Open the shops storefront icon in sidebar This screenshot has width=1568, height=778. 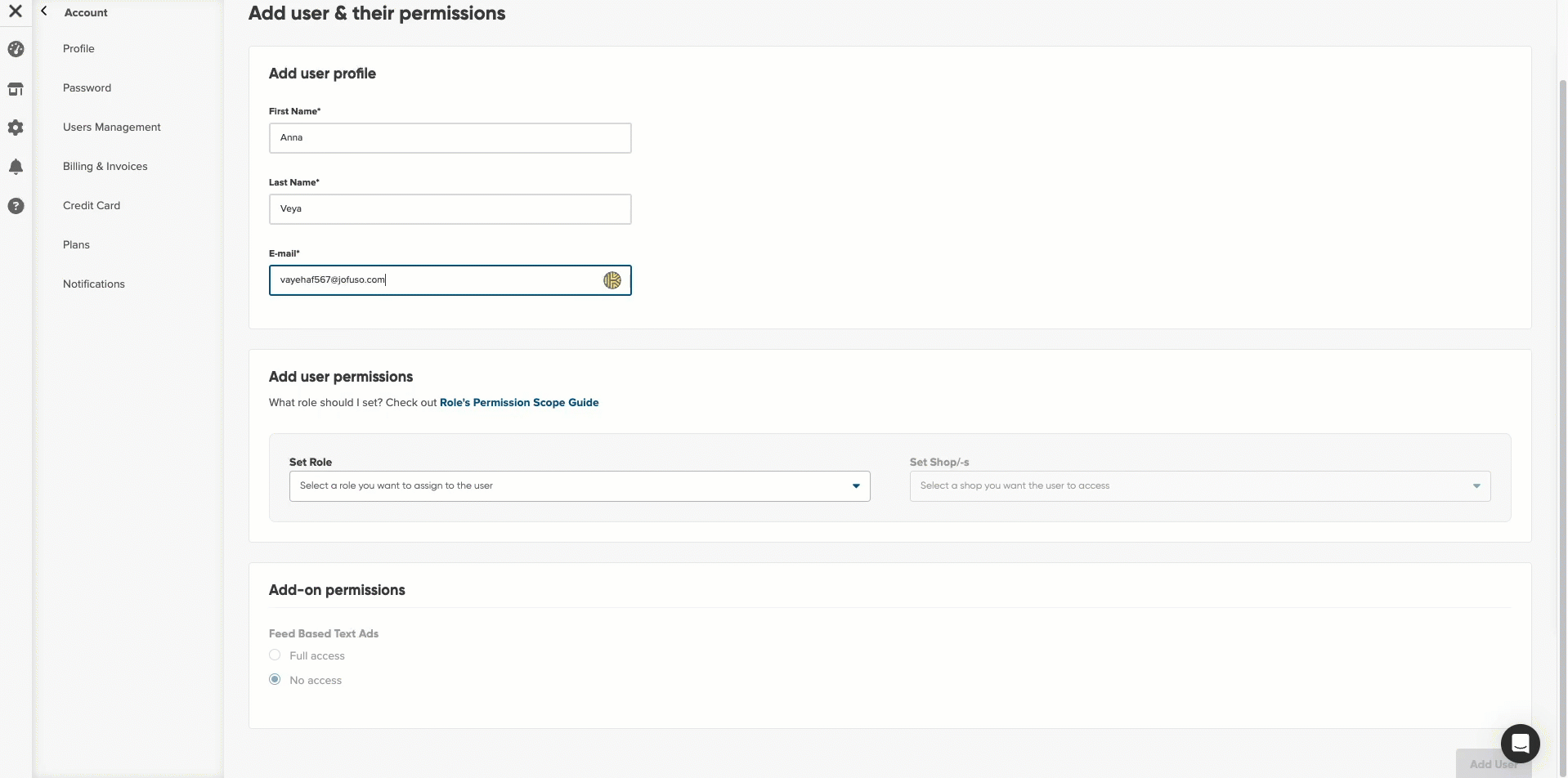[16, 88]
